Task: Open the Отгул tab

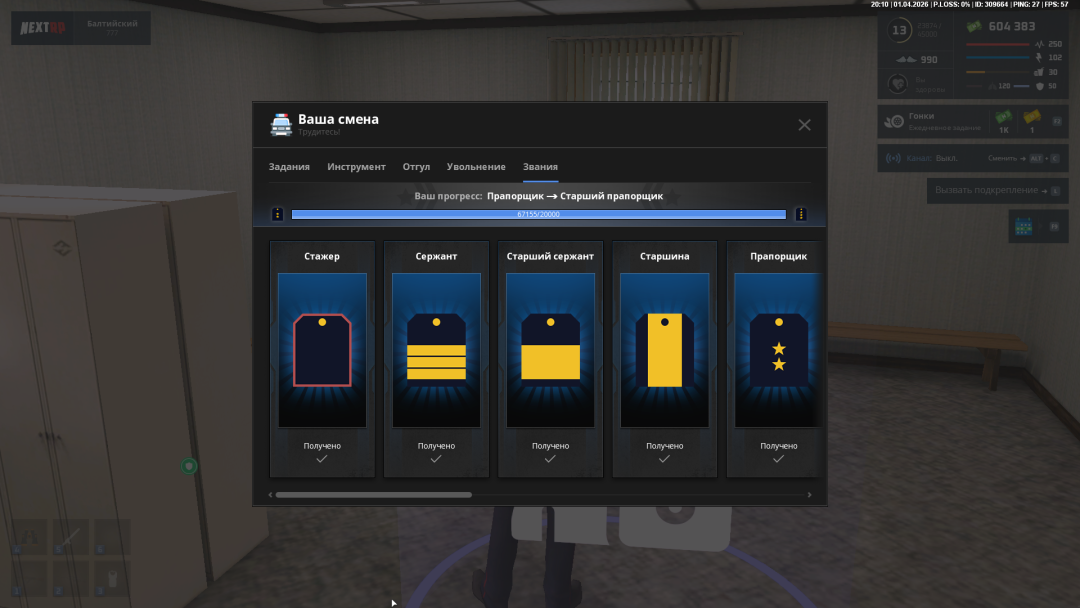Action: (x=416, y=167)
